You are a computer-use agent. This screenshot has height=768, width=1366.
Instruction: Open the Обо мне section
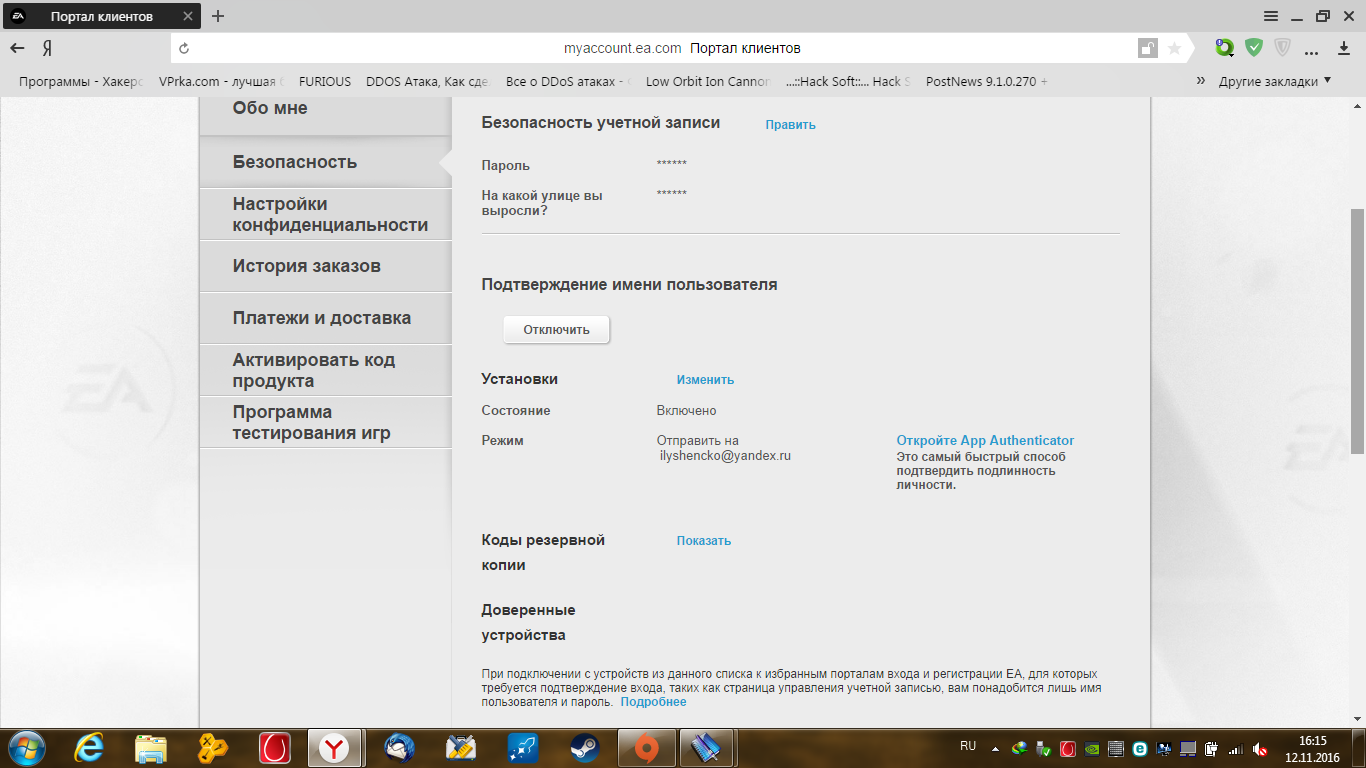pos(326,113)
